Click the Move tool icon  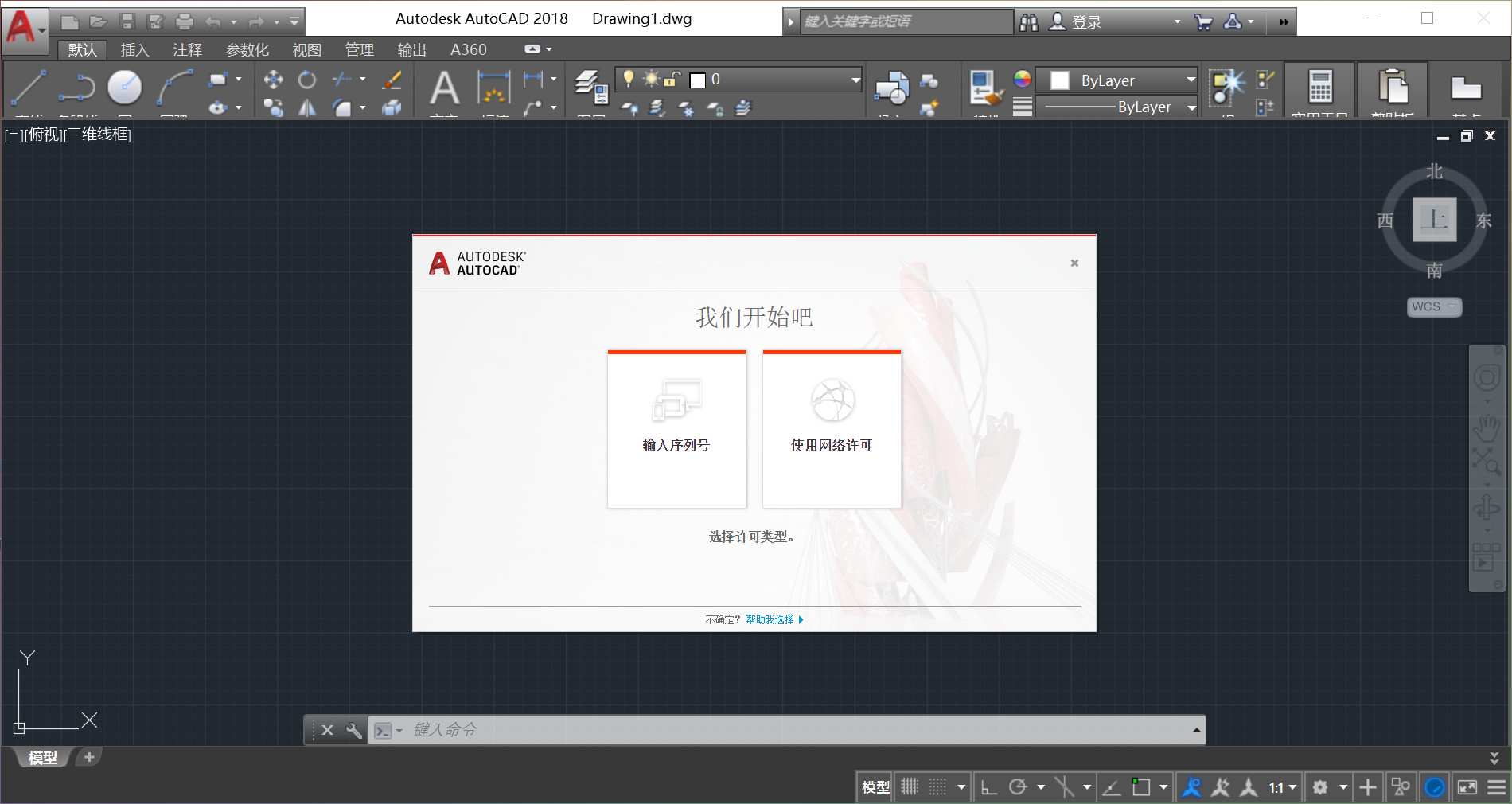273,80
